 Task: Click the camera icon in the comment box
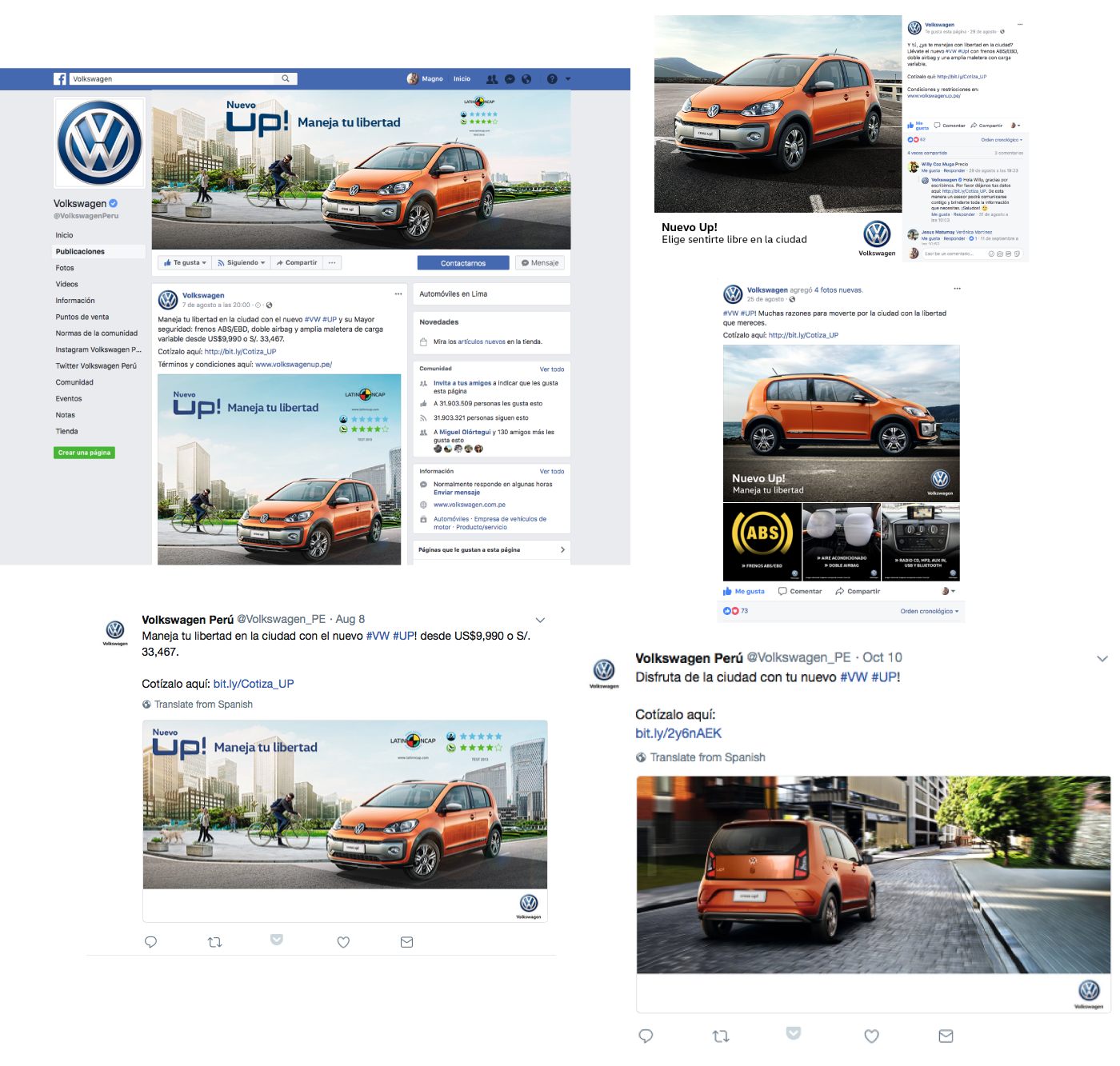(1000, 254)
